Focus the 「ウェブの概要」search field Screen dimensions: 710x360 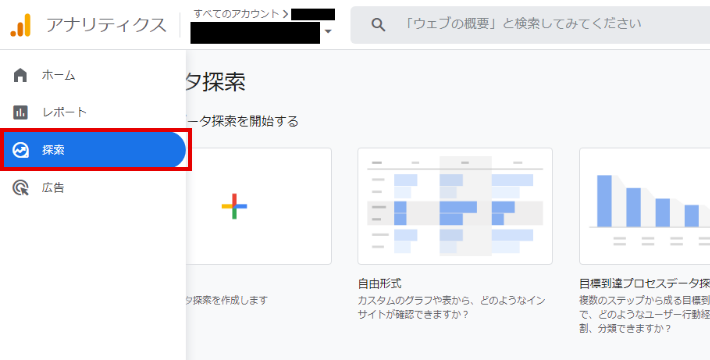pyautogui.click(x=530, y=24)
